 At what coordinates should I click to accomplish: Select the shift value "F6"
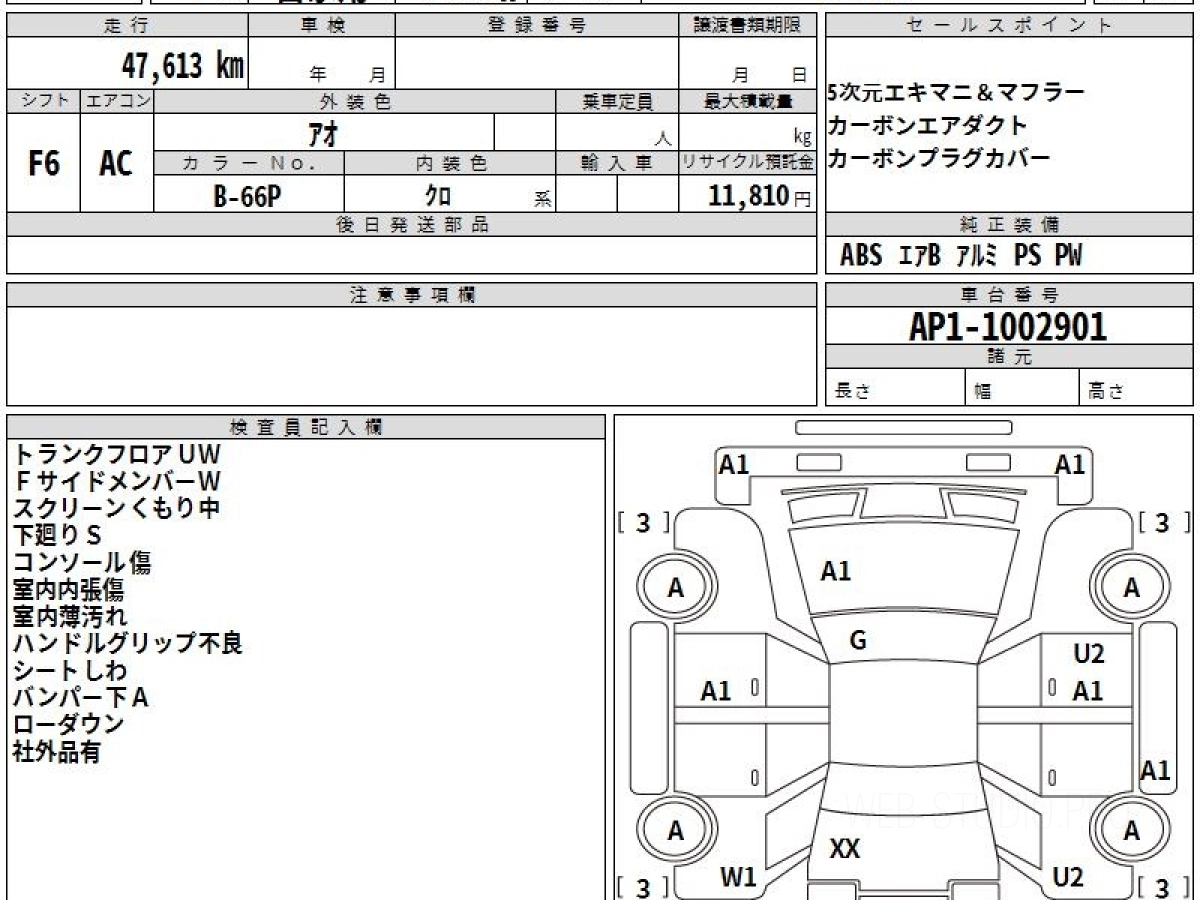click(x=43, y=164)
